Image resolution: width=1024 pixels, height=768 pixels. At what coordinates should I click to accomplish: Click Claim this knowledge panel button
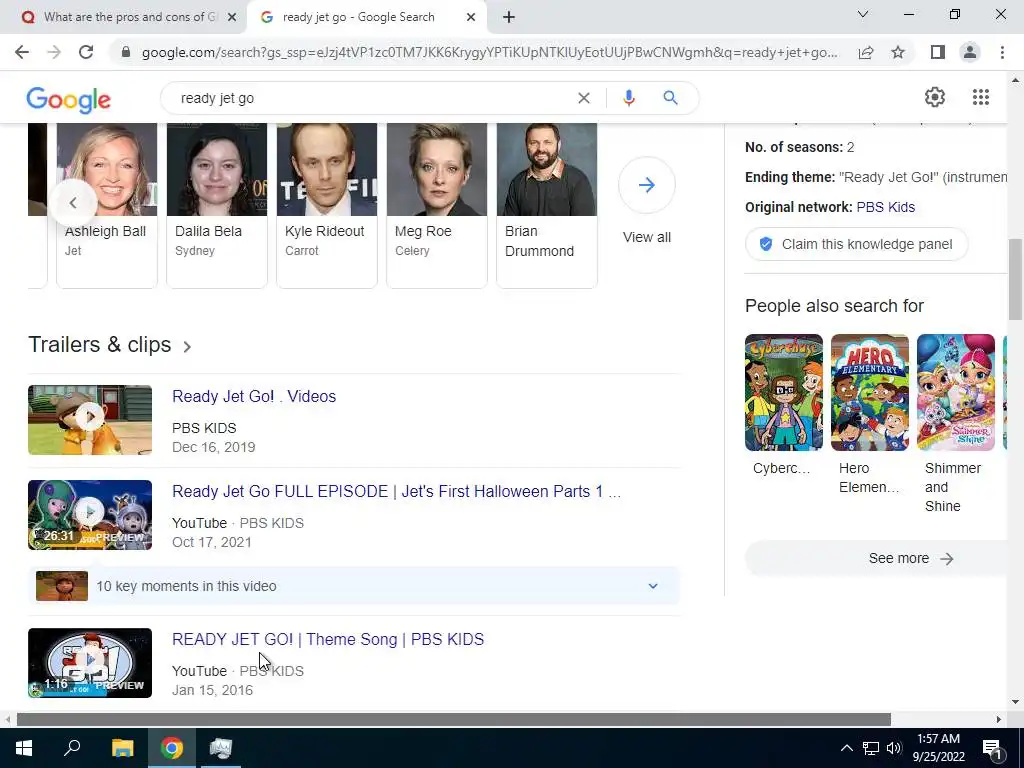point(856,244)
